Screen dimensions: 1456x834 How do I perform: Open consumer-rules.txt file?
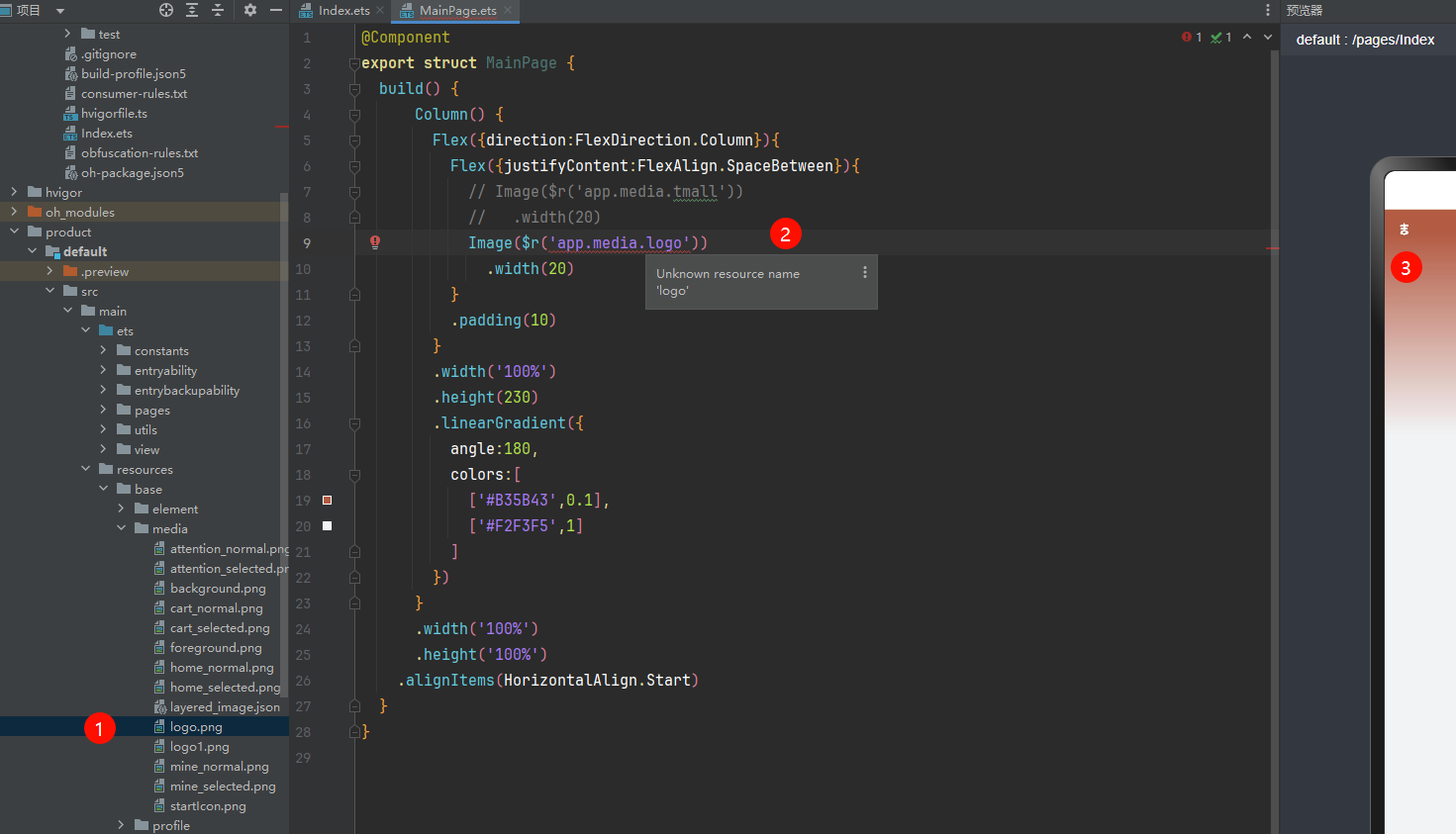pyautogui.click(x=134, y=93)
